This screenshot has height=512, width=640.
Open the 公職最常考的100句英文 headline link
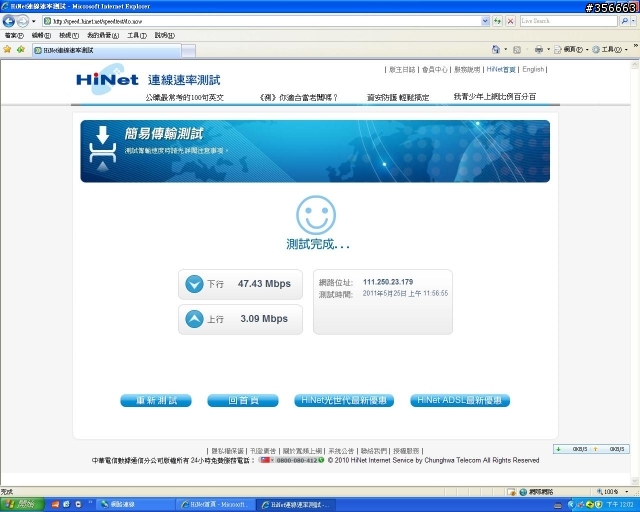[x=184, y=98]
